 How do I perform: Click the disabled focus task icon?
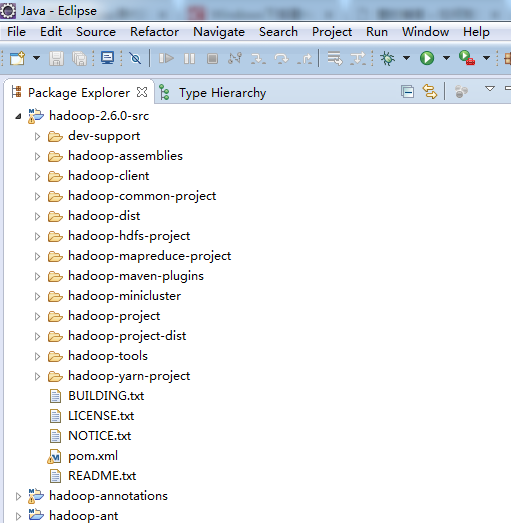coord(461,91)
